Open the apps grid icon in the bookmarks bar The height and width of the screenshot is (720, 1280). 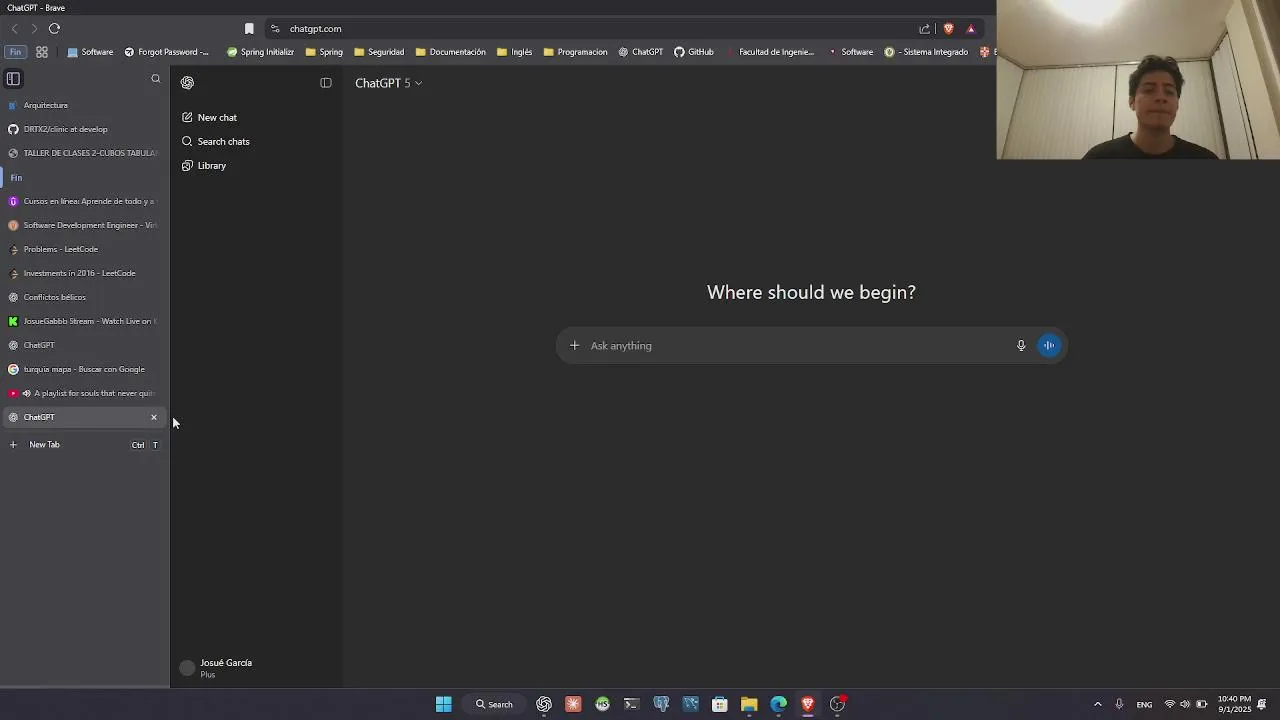pyautogui.click(x=42, y=52)
